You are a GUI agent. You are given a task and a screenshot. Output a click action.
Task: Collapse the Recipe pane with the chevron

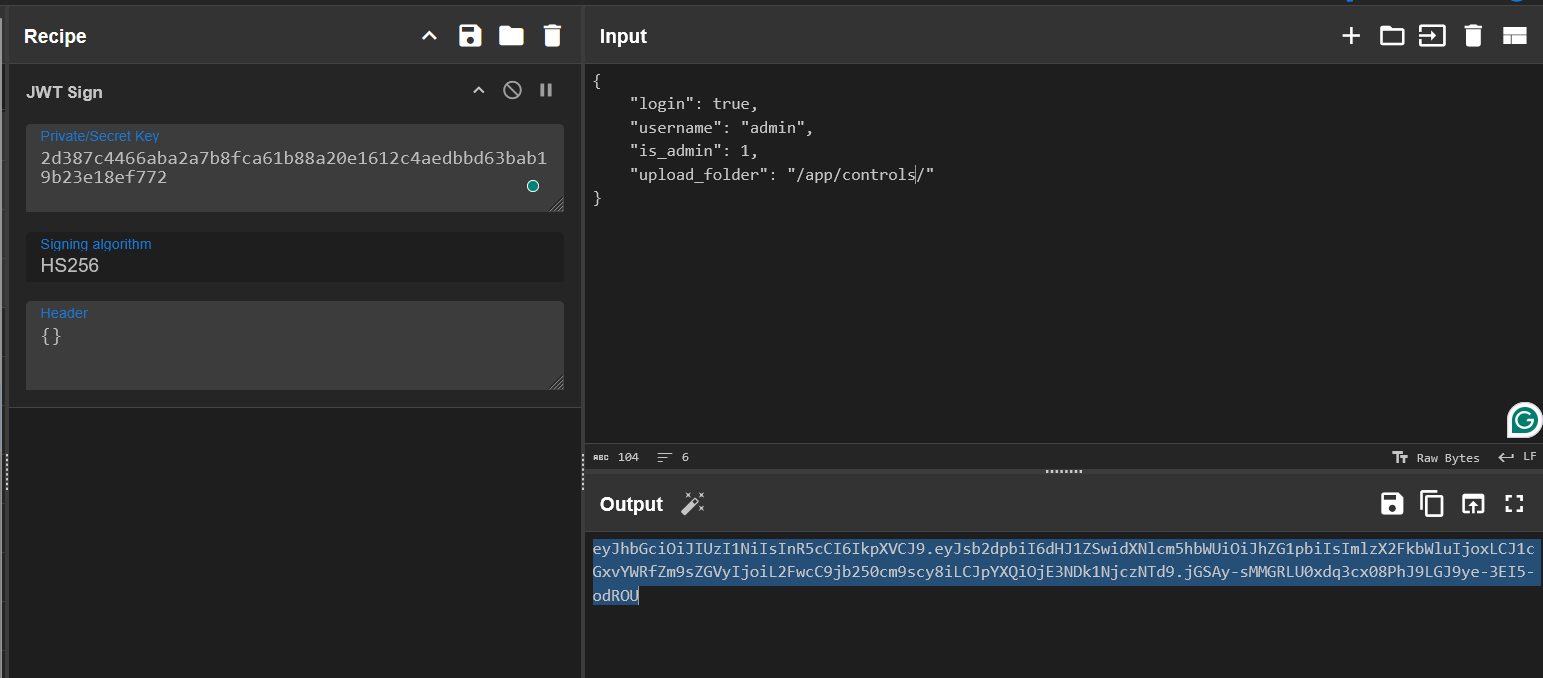pyautogui.click(x=430, y=36)
